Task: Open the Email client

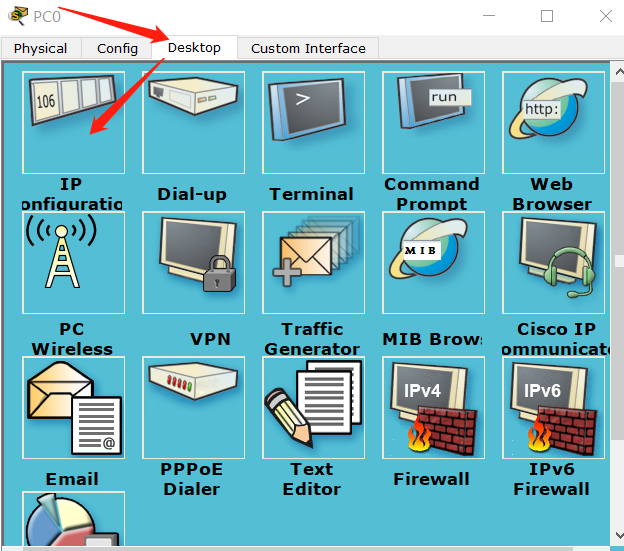Action: (74, 408)
